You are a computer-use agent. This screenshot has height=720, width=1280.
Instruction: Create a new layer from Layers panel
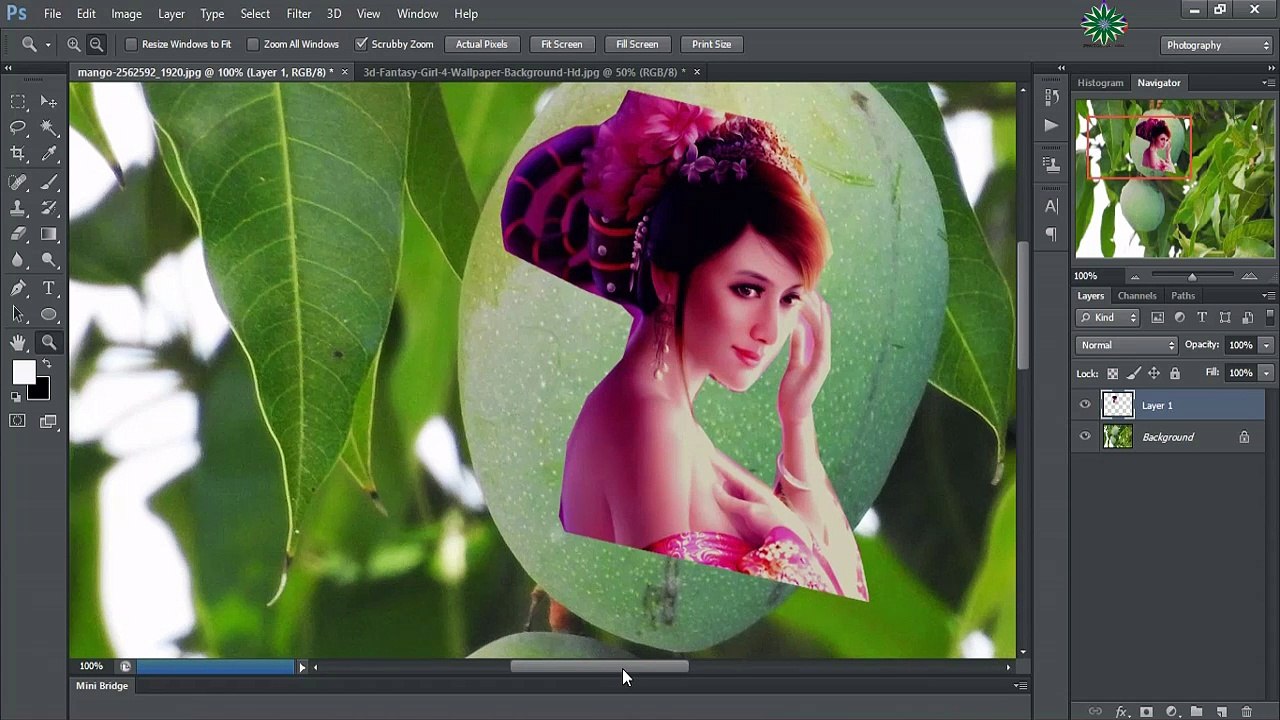(1221, 712)
